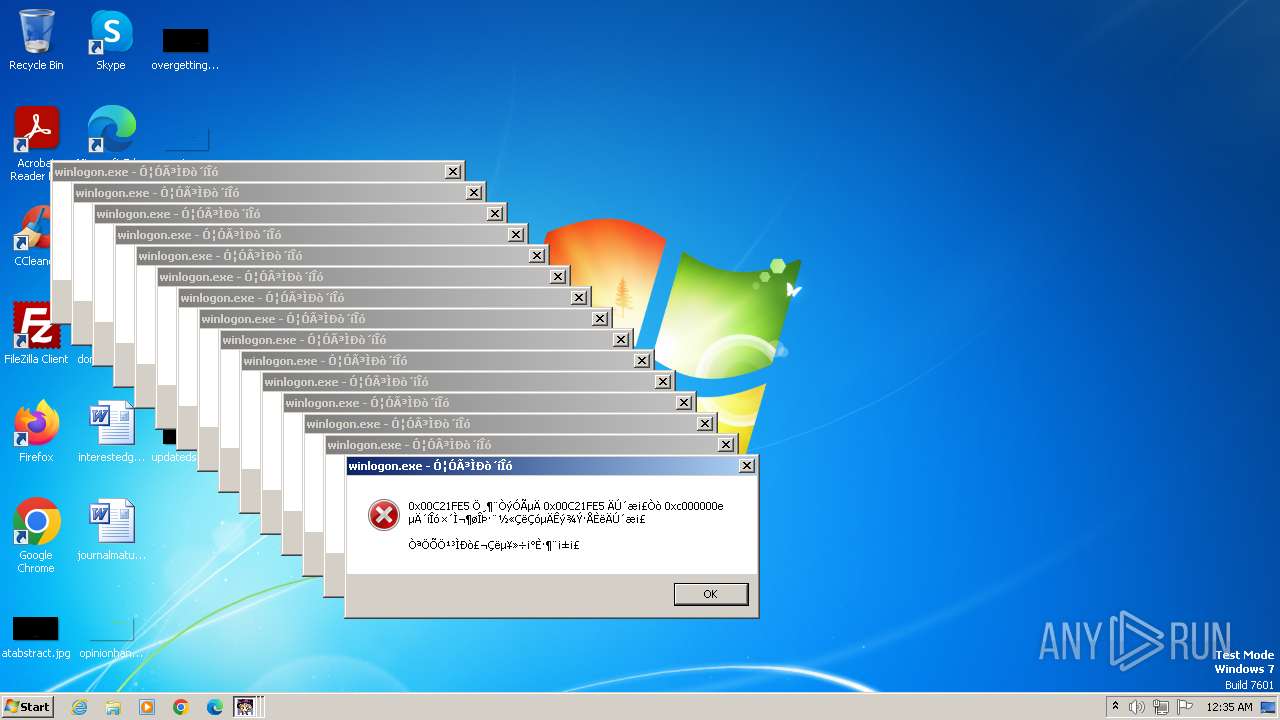Screen dimensions: 1280x720
Task: Select the overgetting desktop file
Action: (x=185, y=50)
